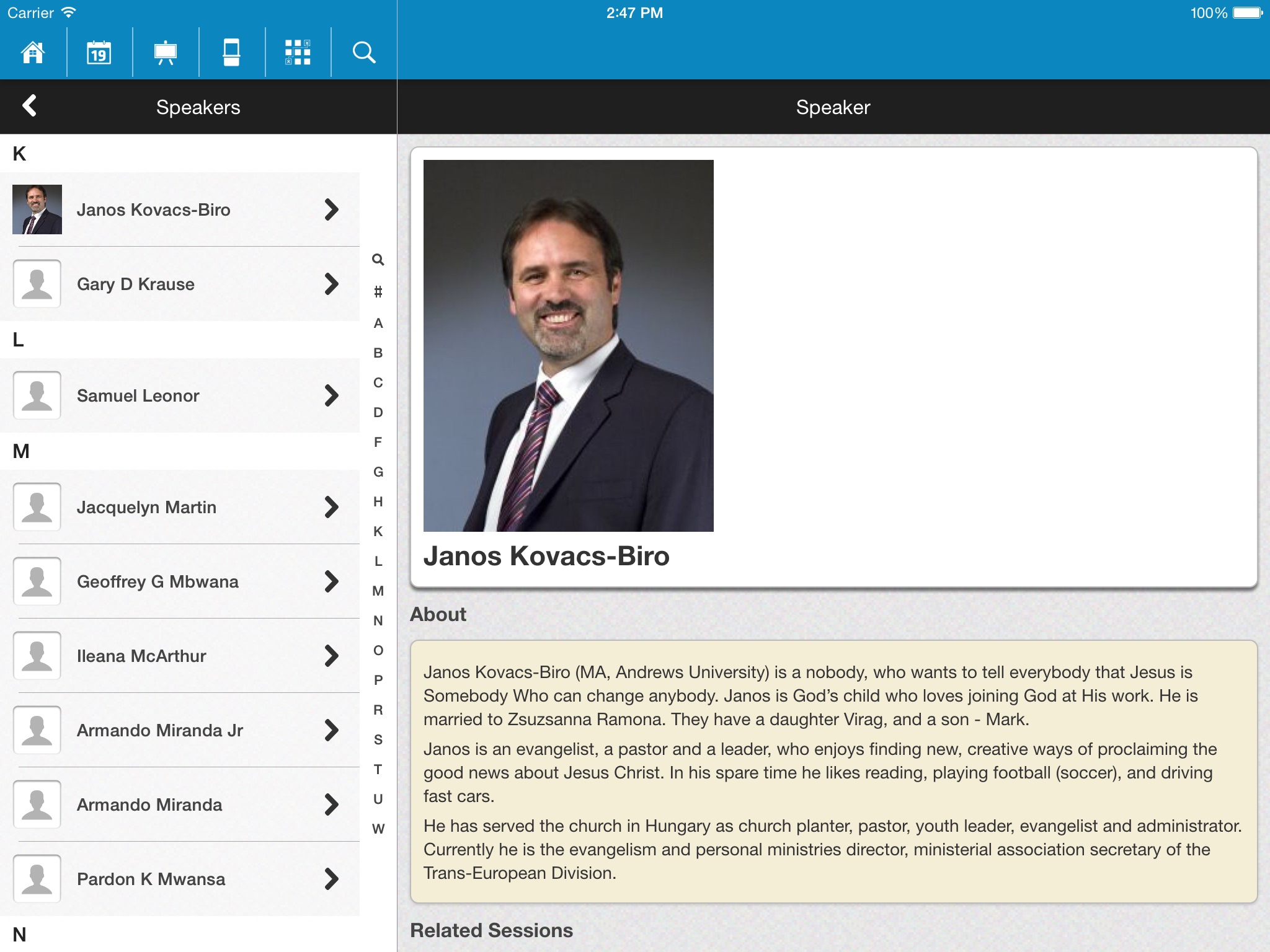Jump to letter B in index
Screen dimensions: 1270x952
pyautogui.click(x=378, y=353)
